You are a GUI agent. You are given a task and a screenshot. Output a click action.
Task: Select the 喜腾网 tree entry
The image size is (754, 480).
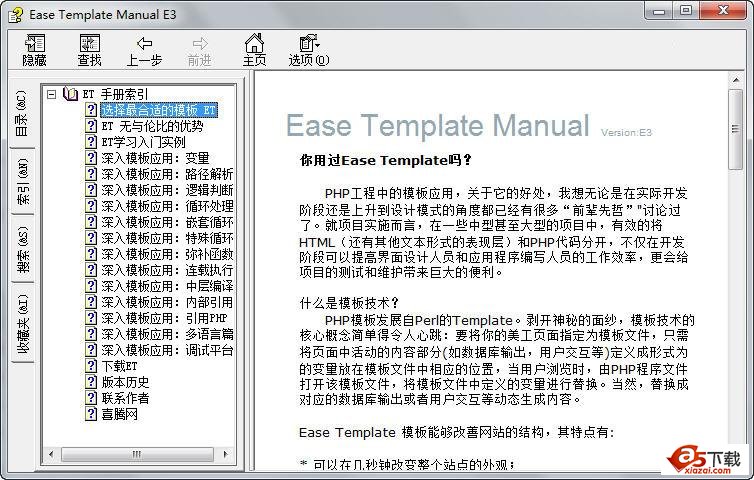pyautogui.click(x=119, y=414)
